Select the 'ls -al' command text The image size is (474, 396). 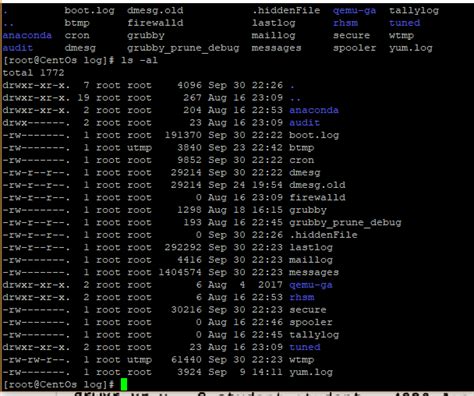(x=139, y=60)
